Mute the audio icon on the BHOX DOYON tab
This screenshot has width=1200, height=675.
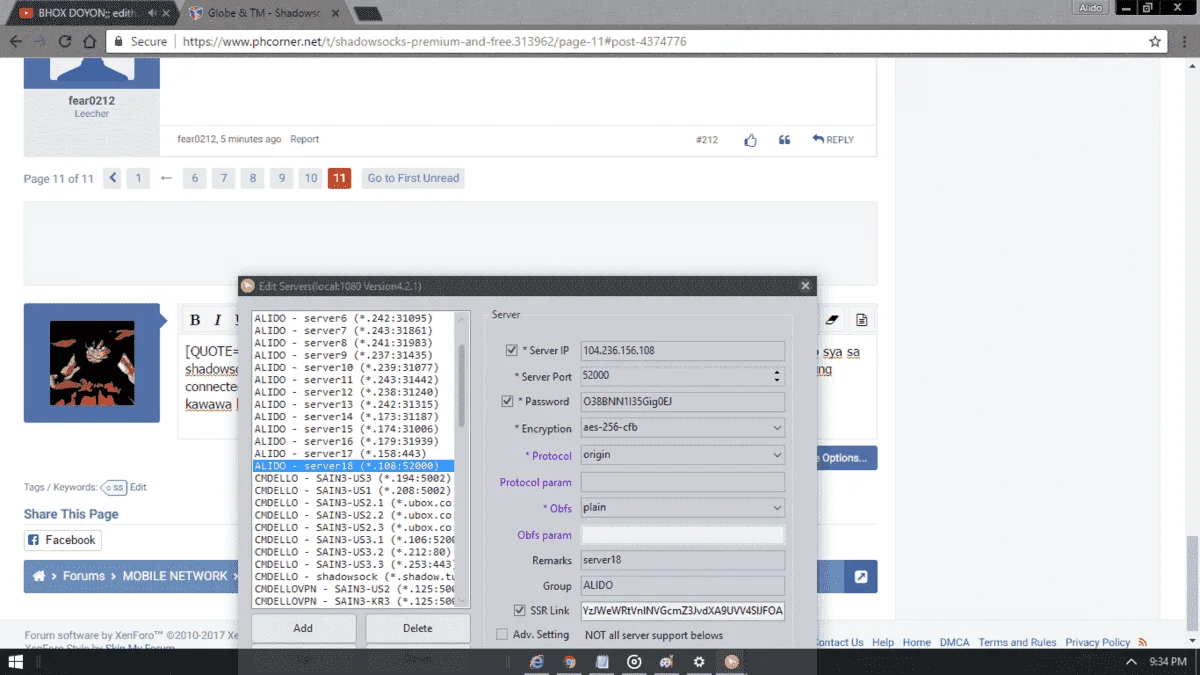pos(152,13)
